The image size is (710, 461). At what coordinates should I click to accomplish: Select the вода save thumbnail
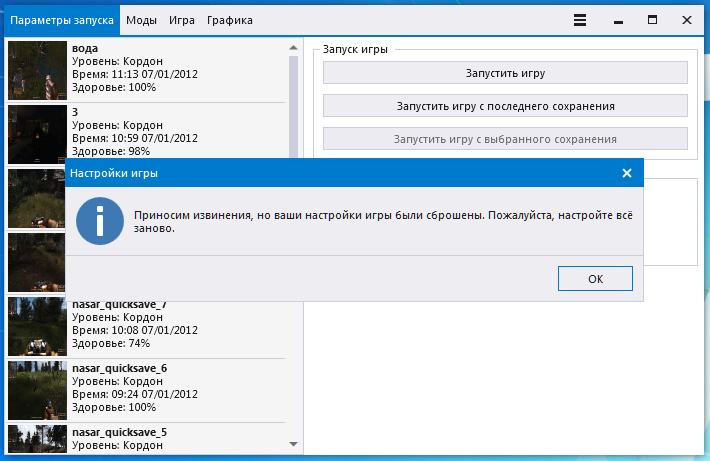[38, 68]
